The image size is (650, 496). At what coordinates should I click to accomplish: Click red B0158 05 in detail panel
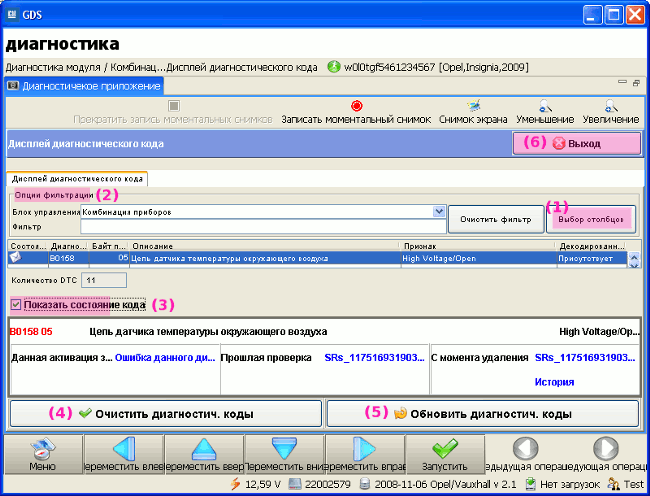[31, 331]
